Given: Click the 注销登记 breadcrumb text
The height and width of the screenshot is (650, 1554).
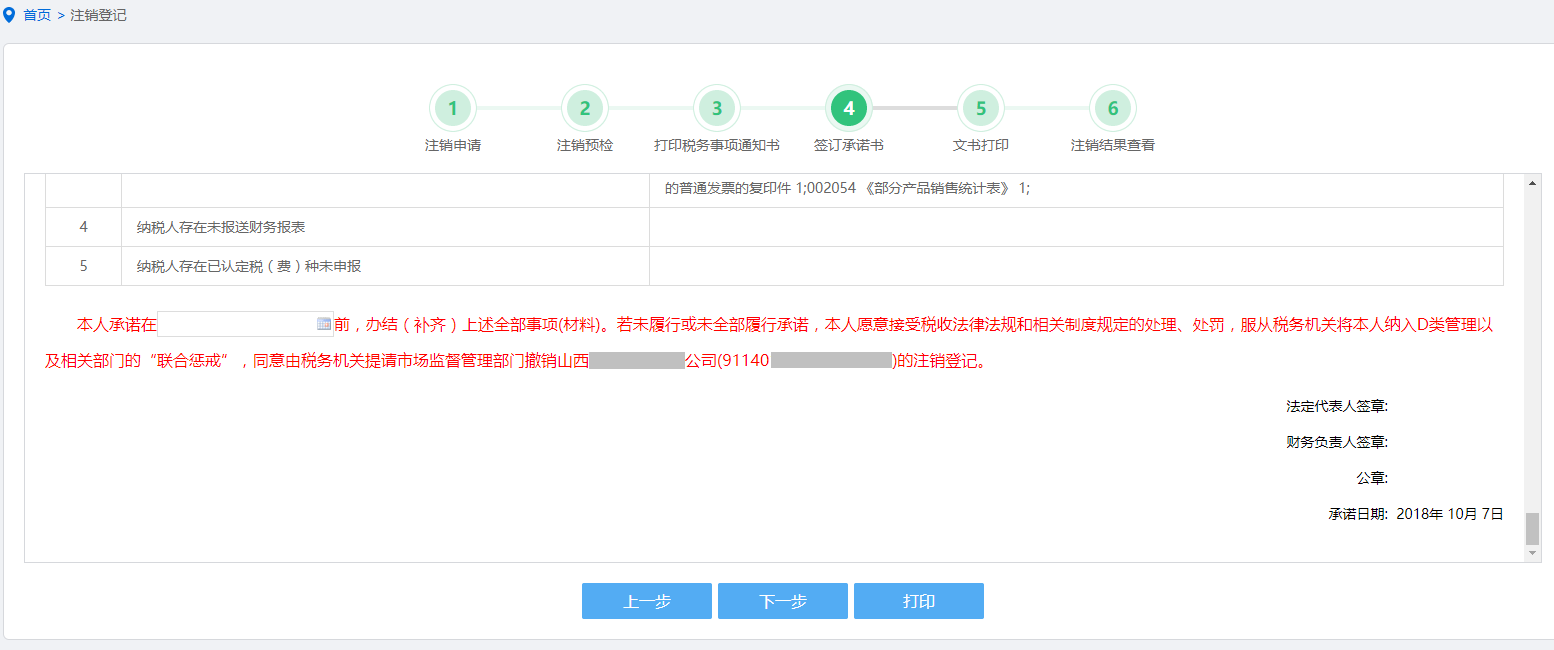Looking at the screenshot, I should coord(98,16).
